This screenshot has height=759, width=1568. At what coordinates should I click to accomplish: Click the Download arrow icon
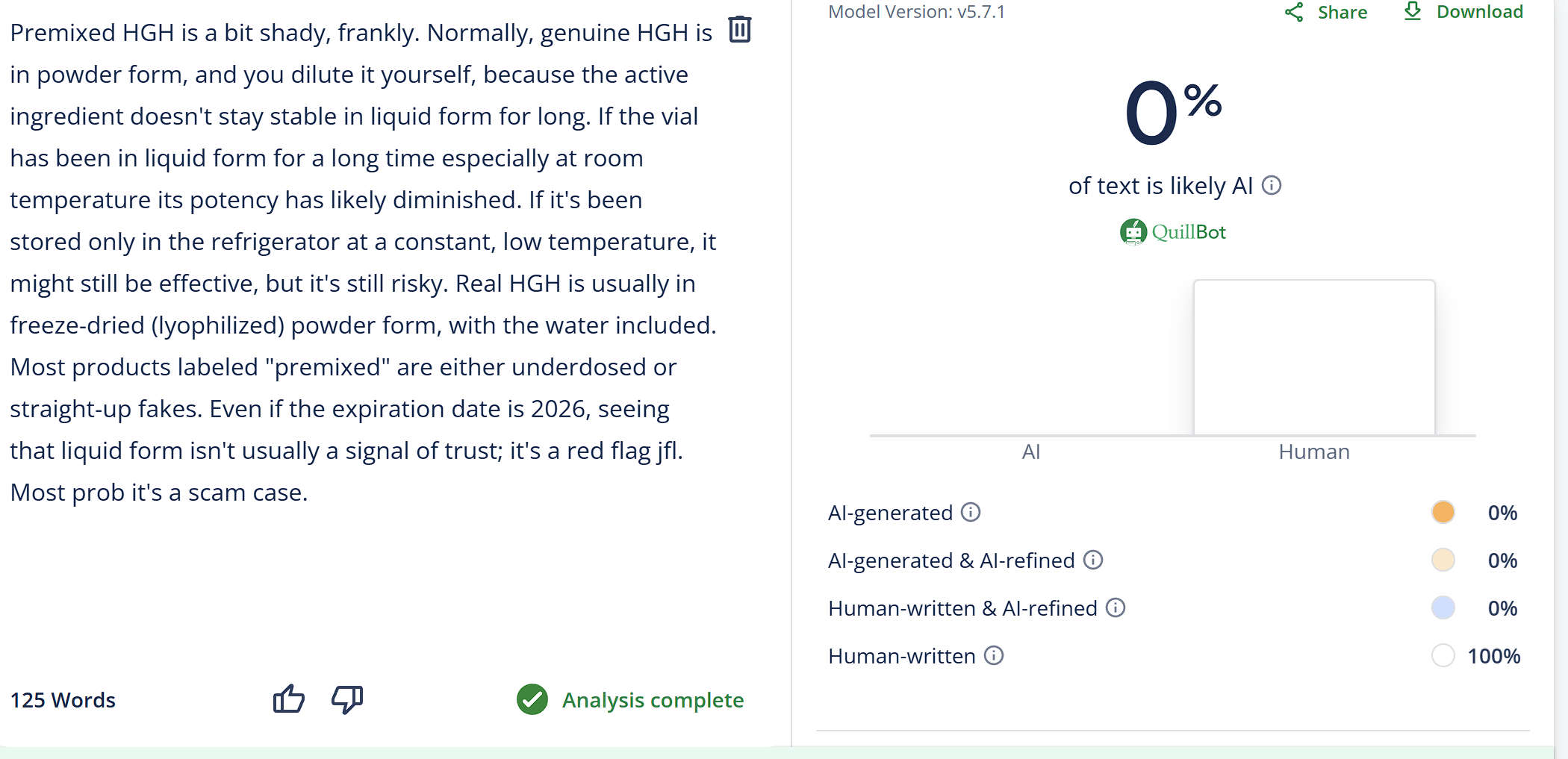[x=1412, y=11]
